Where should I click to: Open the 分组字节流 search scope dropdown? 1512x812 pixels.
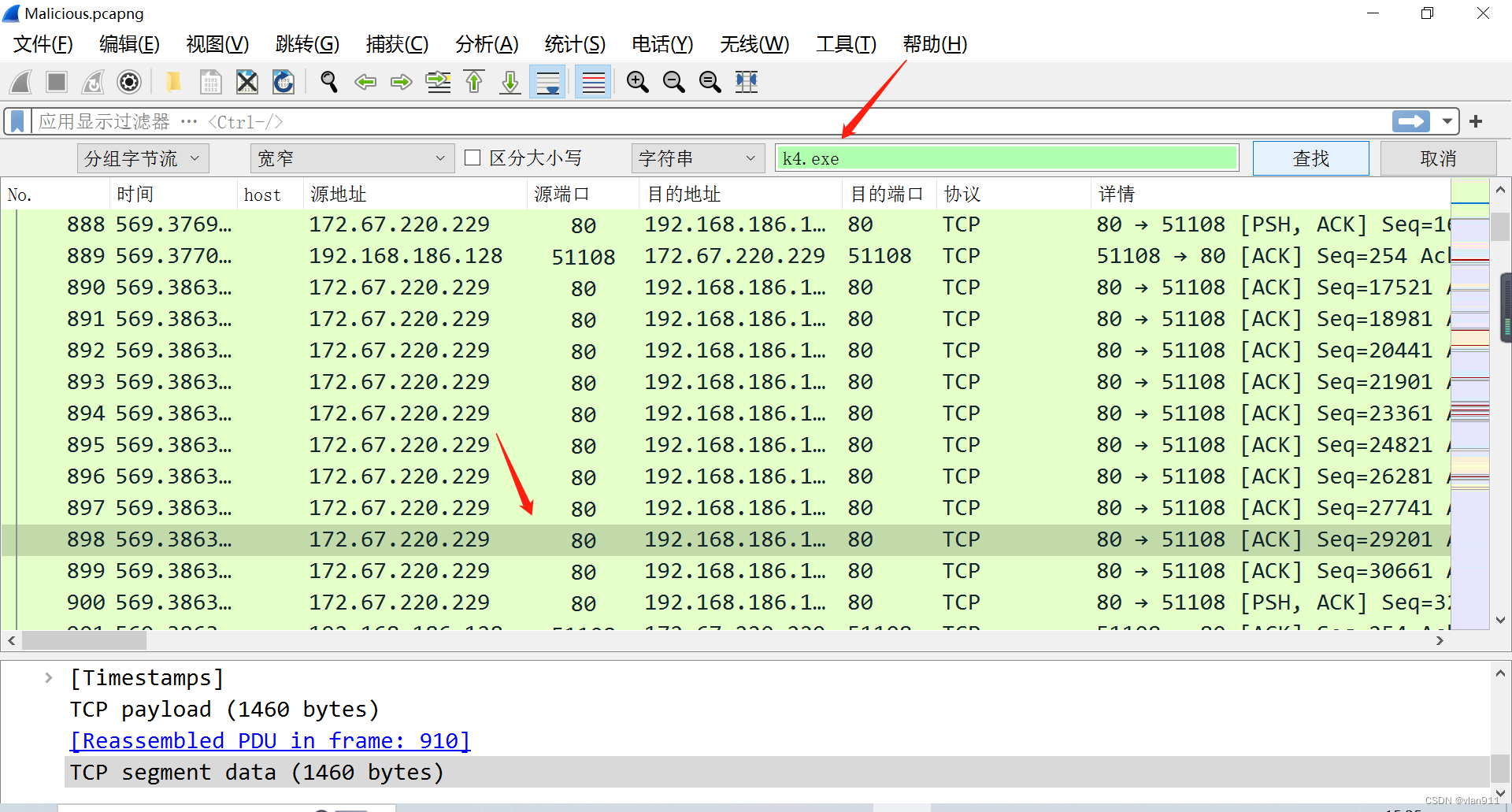(x=143, y=158)
